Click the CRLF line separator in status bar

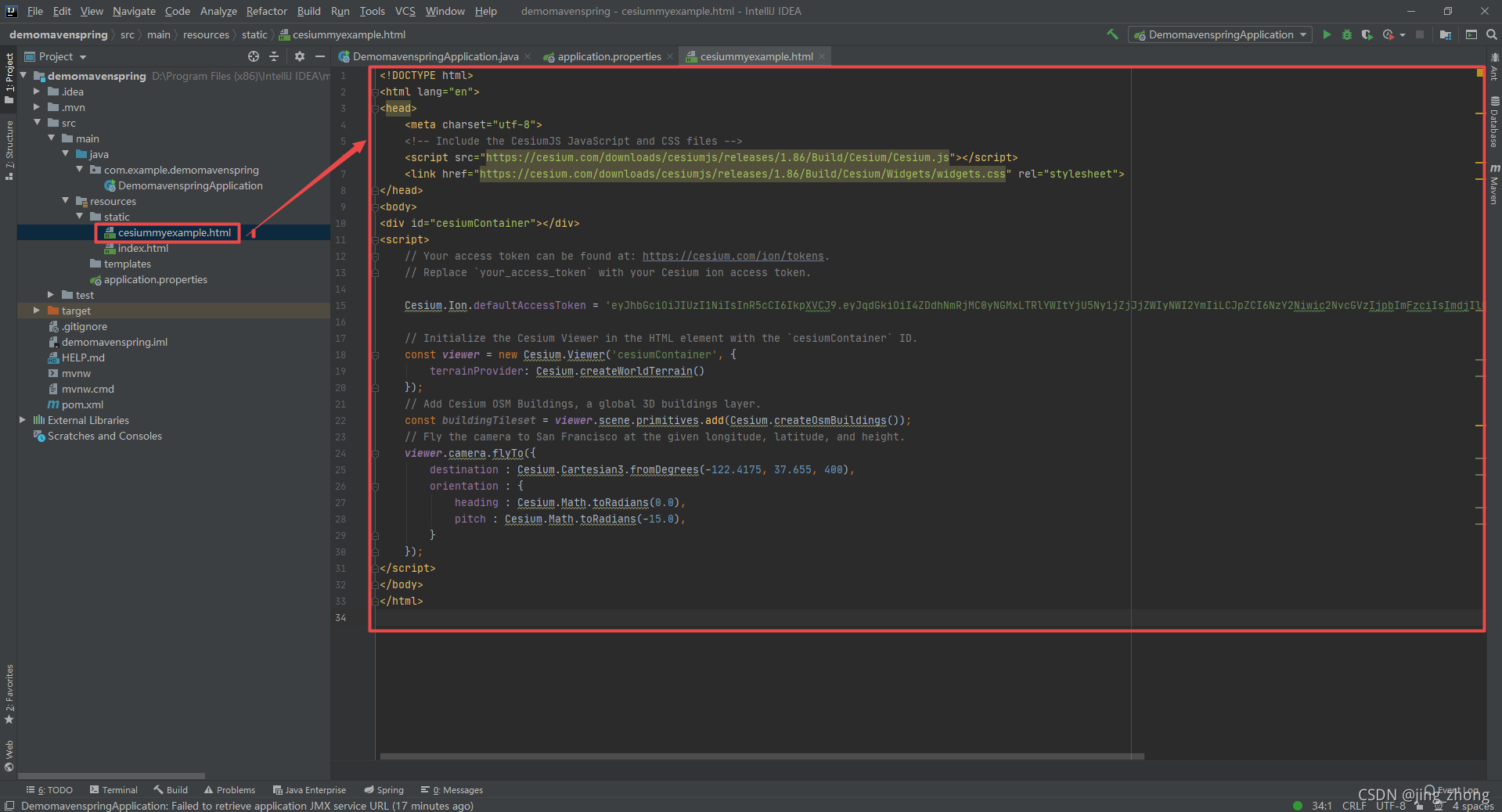tap(1354, 806)
